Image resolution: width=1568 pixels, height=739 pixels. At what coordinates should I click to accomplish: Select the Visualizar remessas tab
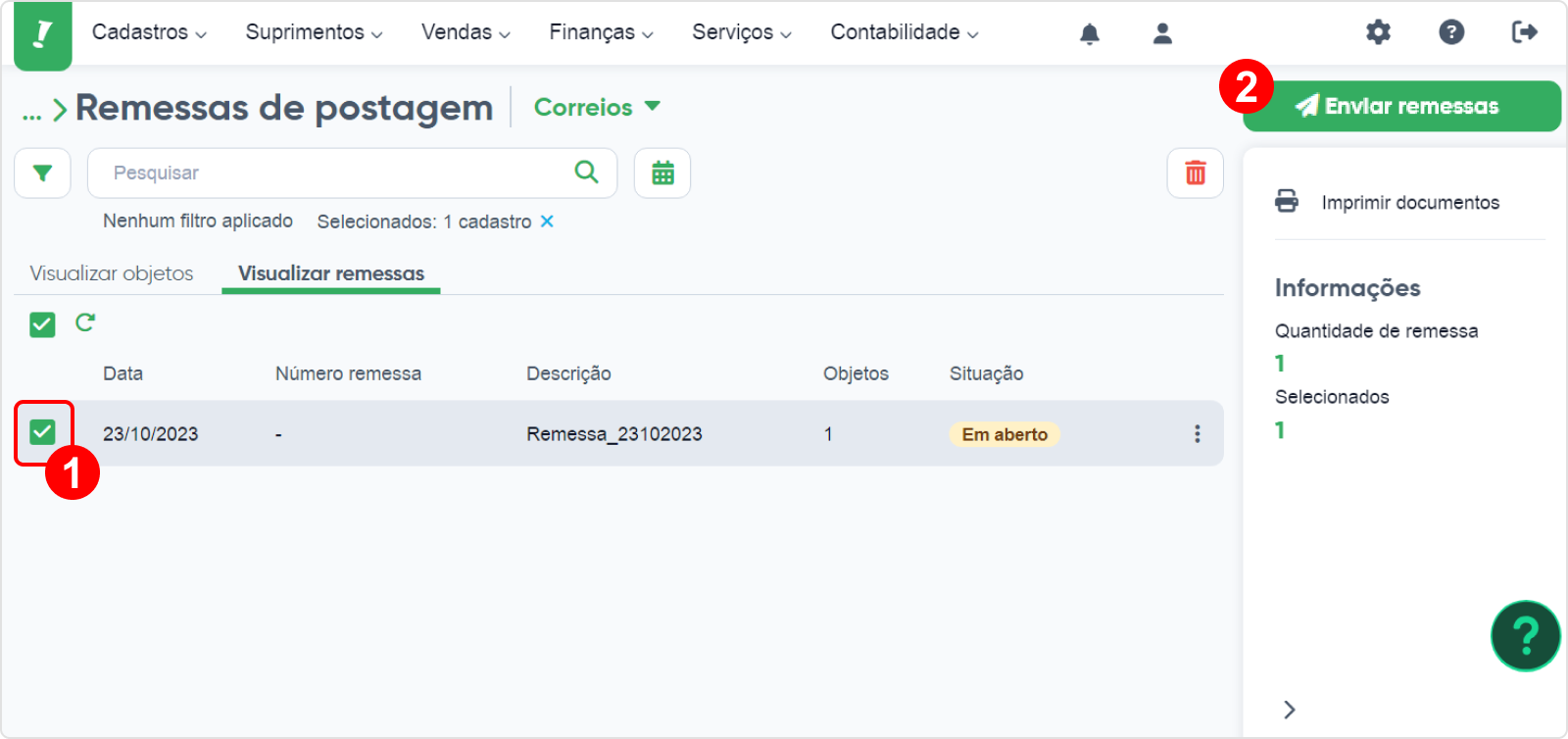(331, 273)
